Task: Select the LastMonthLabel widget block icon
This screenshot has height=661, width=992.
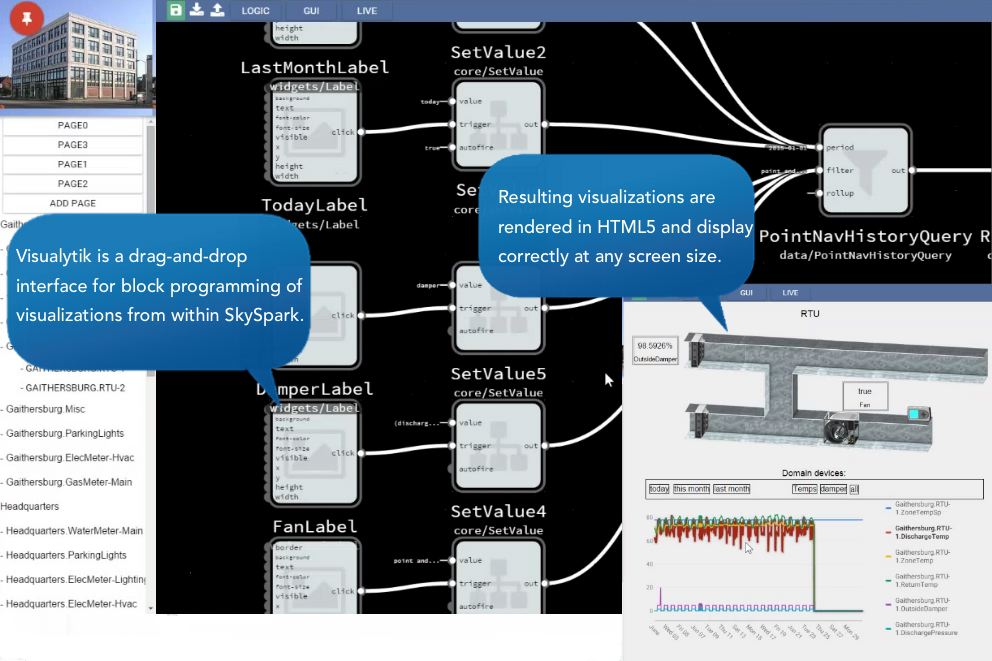Action: pos(313,133)
